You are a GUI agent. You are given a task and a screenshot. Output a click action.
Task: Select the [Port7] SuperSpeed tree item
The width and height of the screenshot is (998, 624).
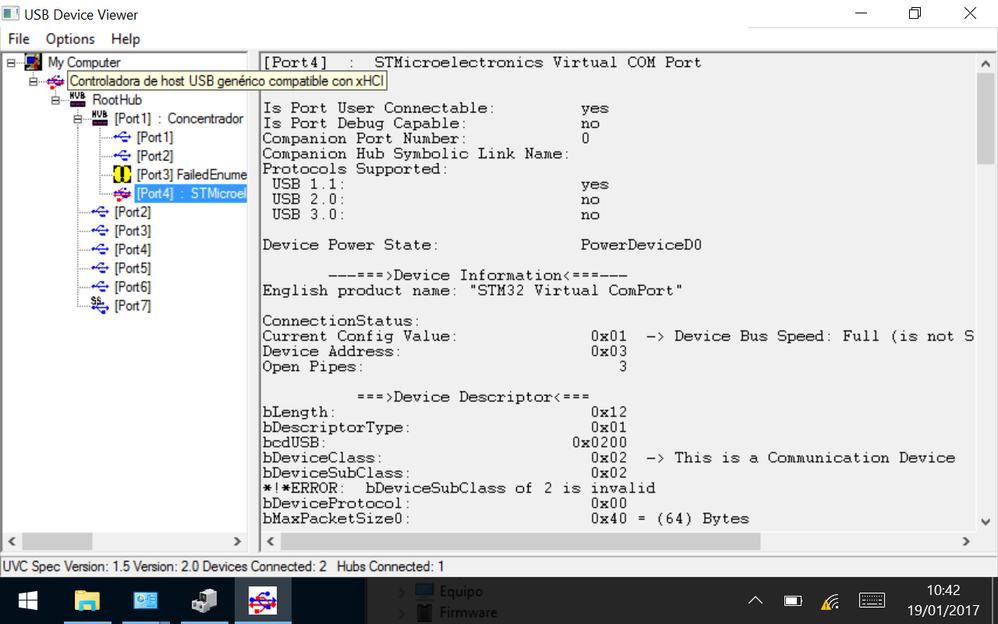[x=132, y=306]
